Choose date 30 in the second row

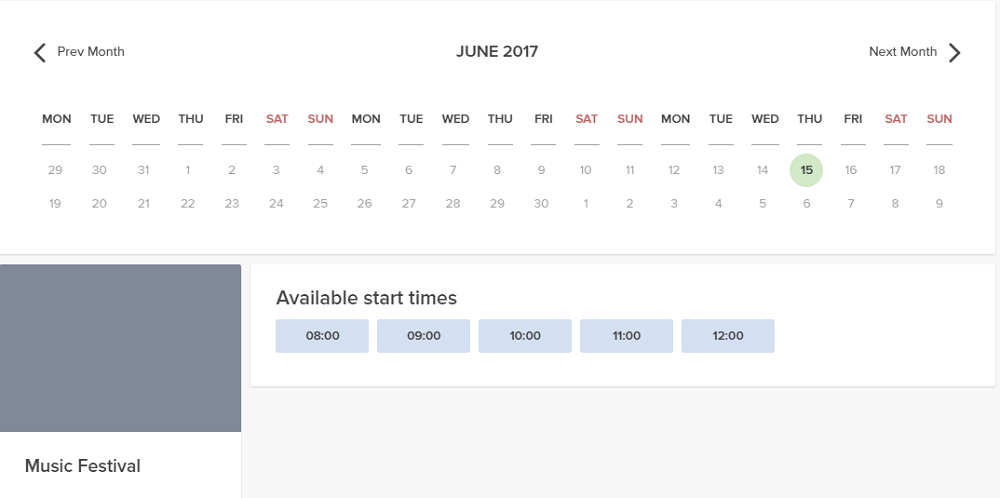pyautogui.click(x=541, y=204)
